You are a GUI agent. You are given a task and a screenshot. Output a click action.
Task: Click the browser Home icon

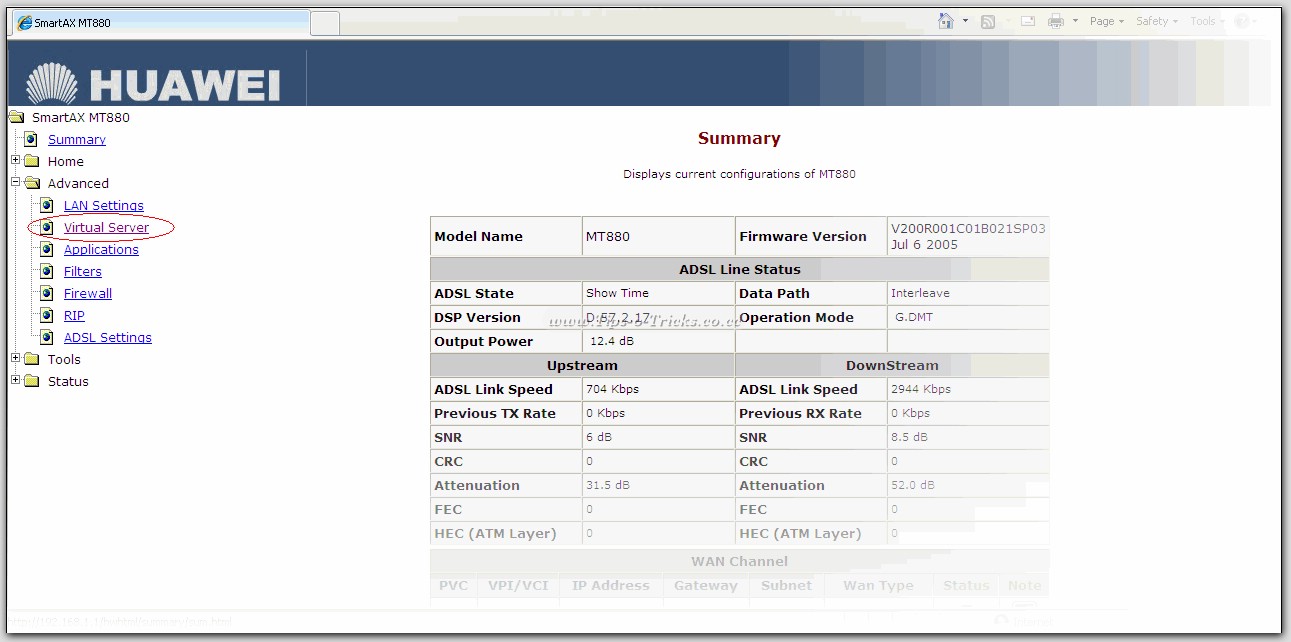coord(946,21)
